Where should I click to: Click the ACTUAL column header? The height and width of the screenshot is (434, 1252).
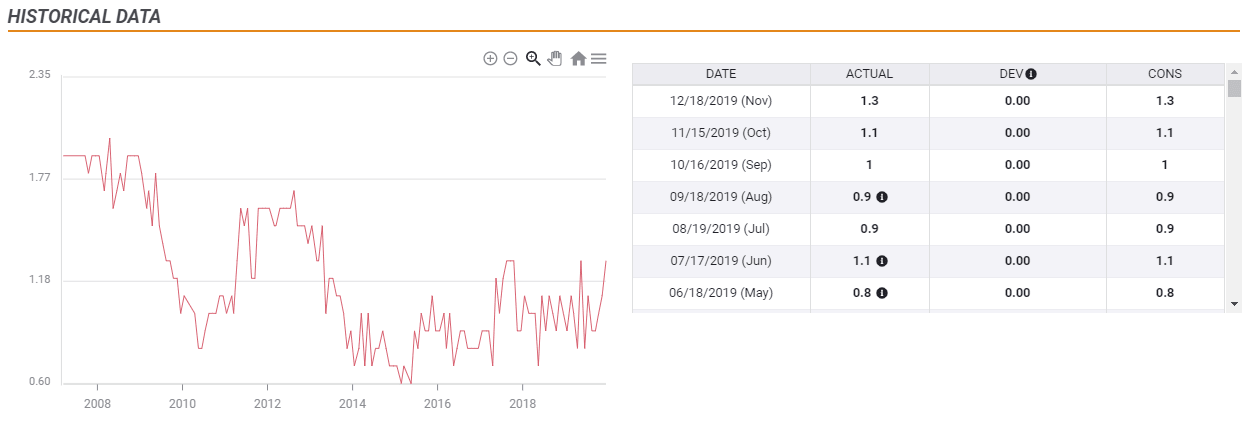click(x=869, y=74)
